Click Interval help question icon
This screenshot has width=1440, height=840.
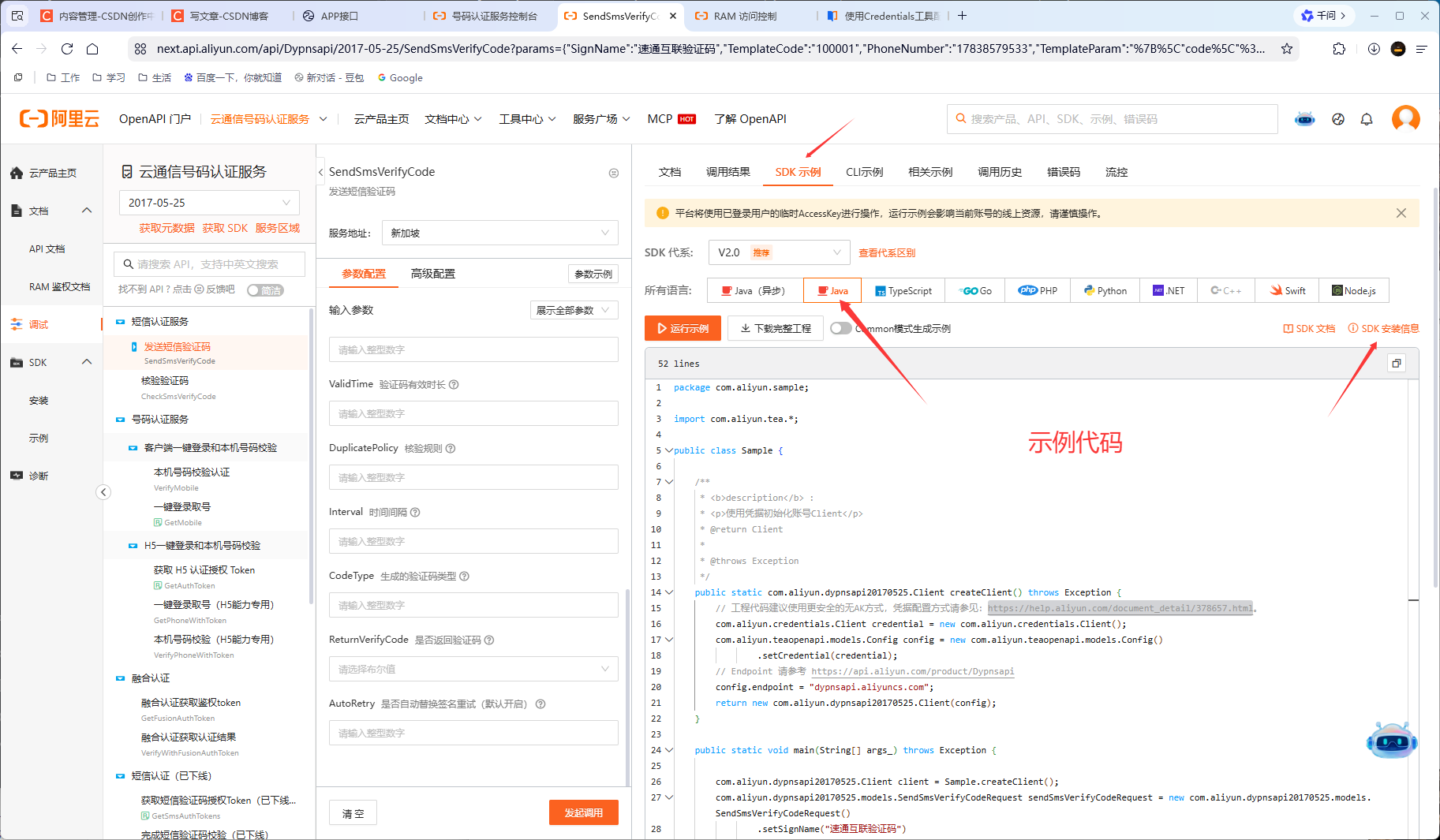415,513
